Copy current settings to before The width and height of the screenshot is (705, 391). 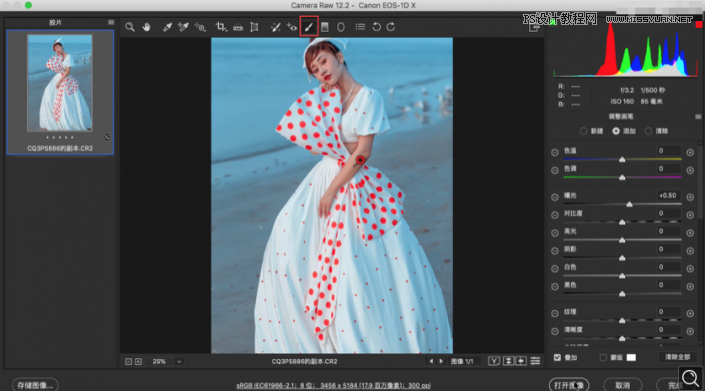(x=521, y=361)
